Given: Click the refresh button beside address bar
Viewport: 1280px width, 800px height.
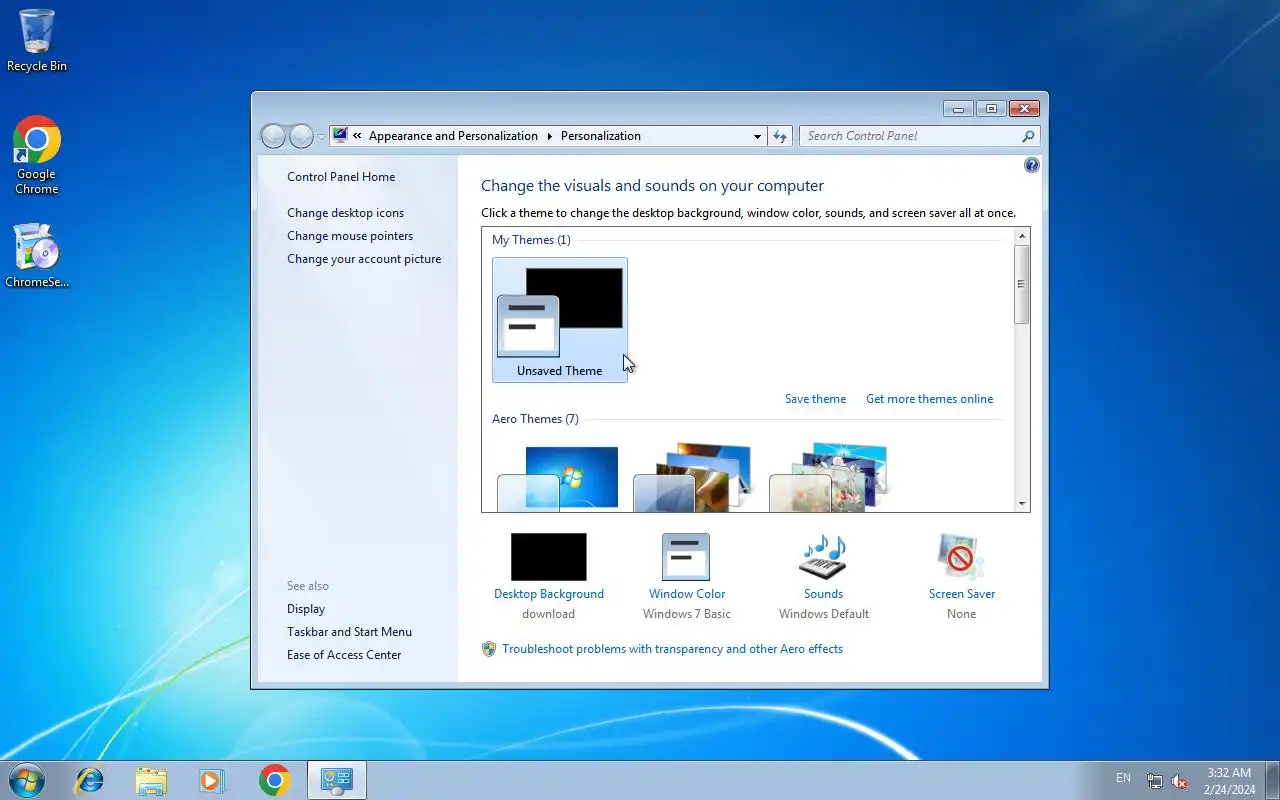Looking at the screenshot, I should (x=780, y=136).
